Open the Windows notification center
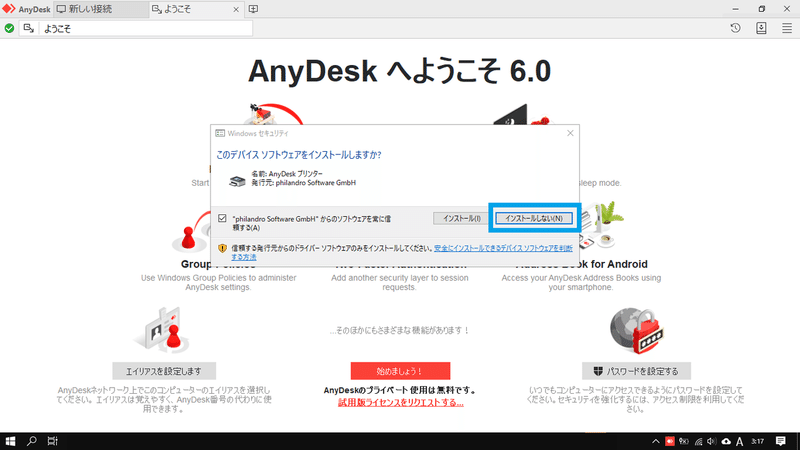Screen dimensions: 800x450 781,441
